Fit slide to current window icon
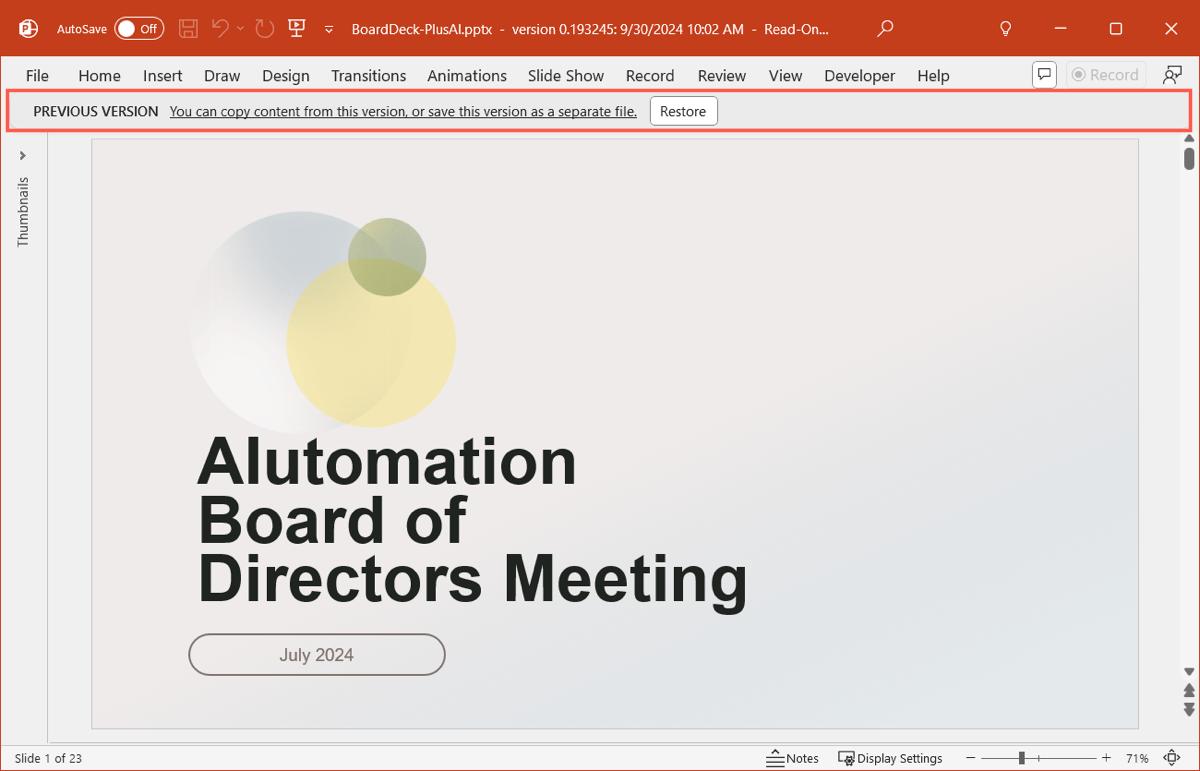This screenshot has height=771, width=1200. point(1173,758)
